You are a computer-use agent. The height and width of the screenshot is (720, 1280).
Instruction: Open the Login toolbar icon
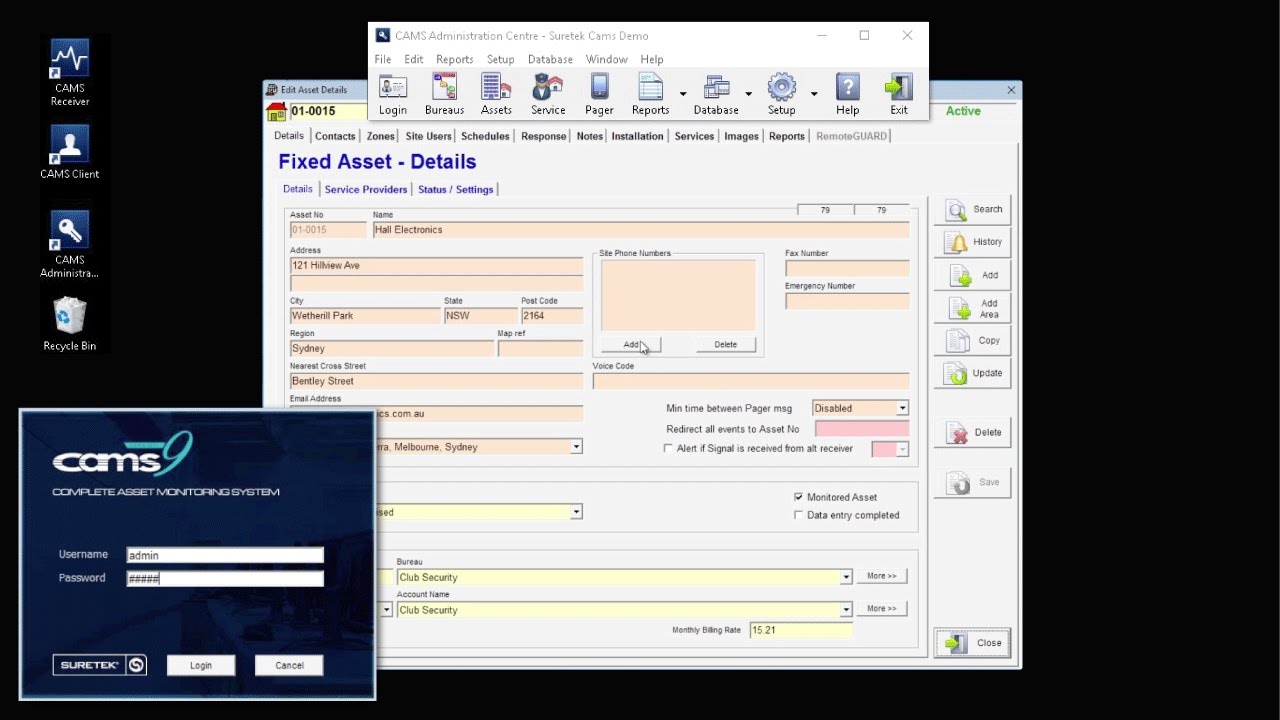pyautogui.click(x=393, y=95)
